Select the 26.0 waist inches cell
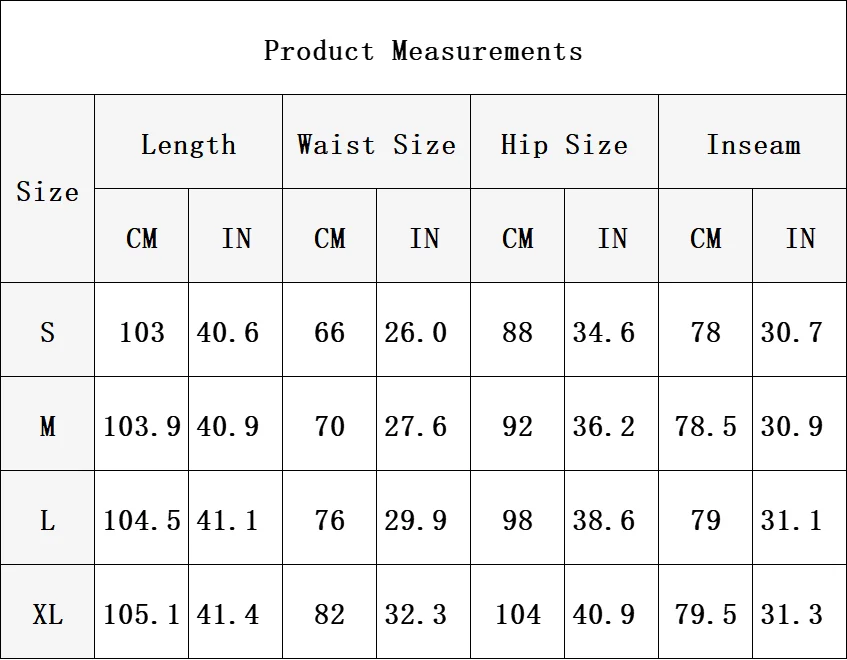 click(x=424, y=329)
